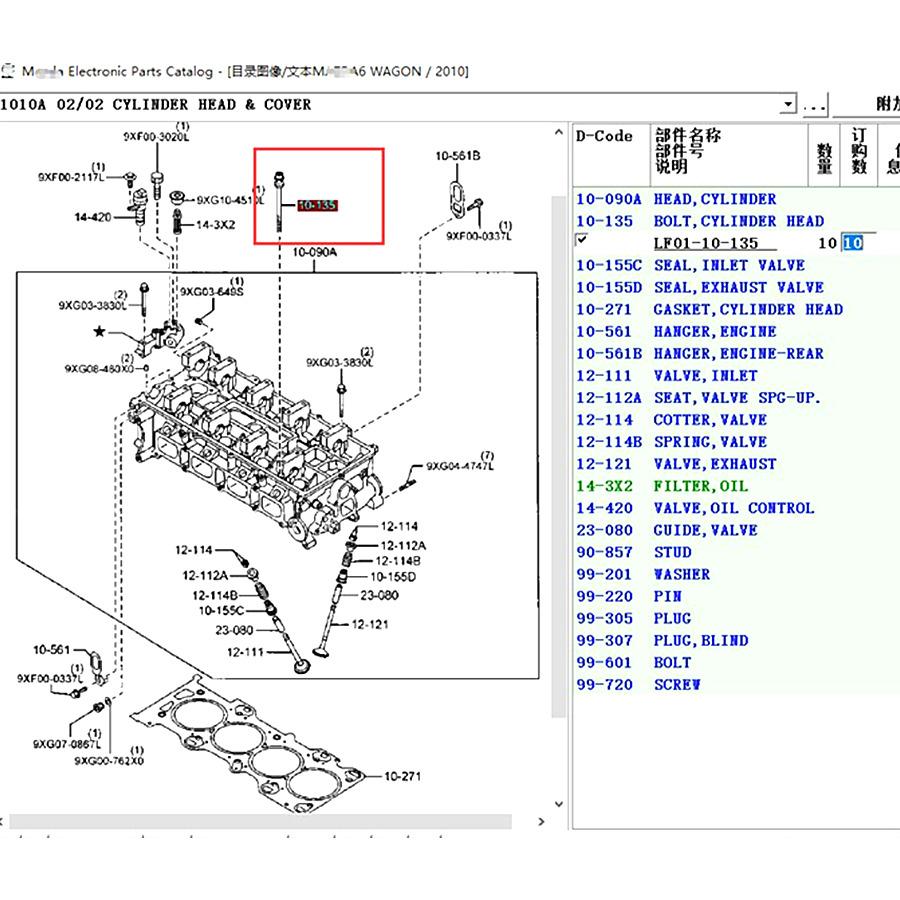Click the 14-3X2 oil filter part
This screenshot has height=900, width=900.
pyautogui.click(x=177, y=220)
